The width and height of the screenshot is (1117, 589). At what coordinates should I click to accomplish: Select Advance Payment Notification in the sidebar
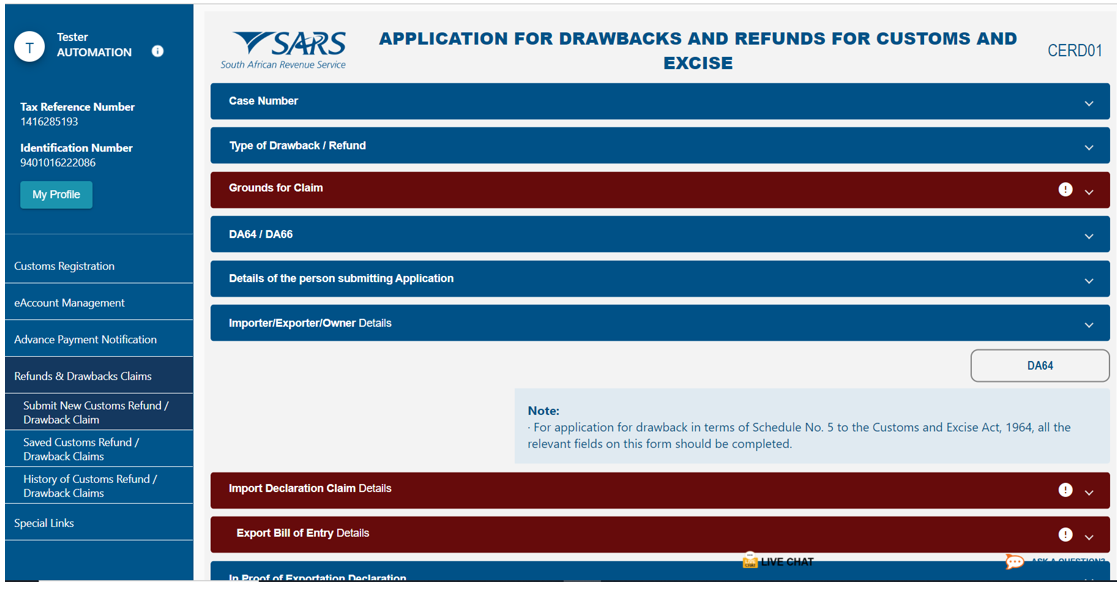click(99, 339)
